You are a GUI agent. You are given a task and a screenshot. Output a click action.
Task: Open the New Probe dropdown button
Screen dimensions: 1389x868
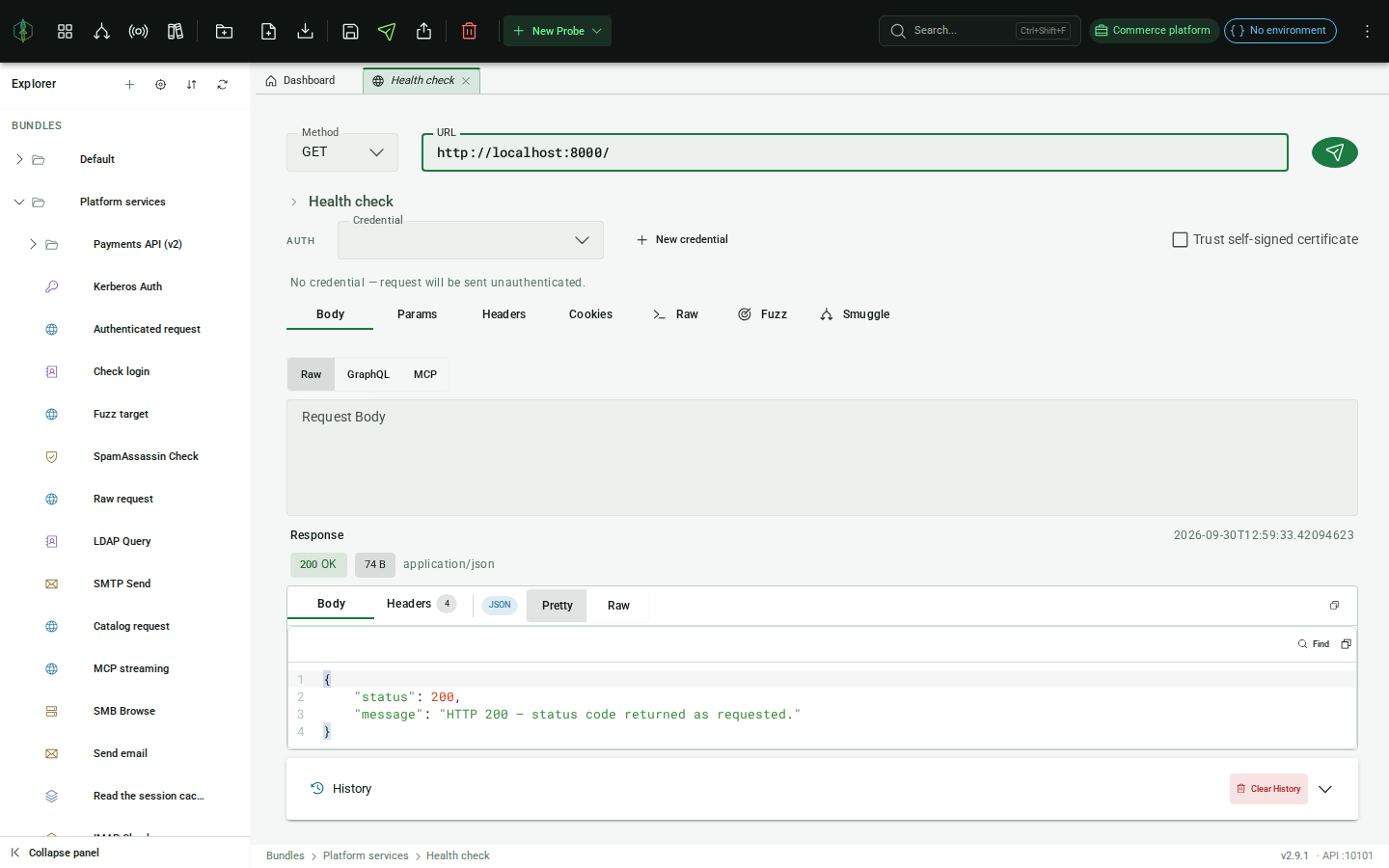point(558,31)
